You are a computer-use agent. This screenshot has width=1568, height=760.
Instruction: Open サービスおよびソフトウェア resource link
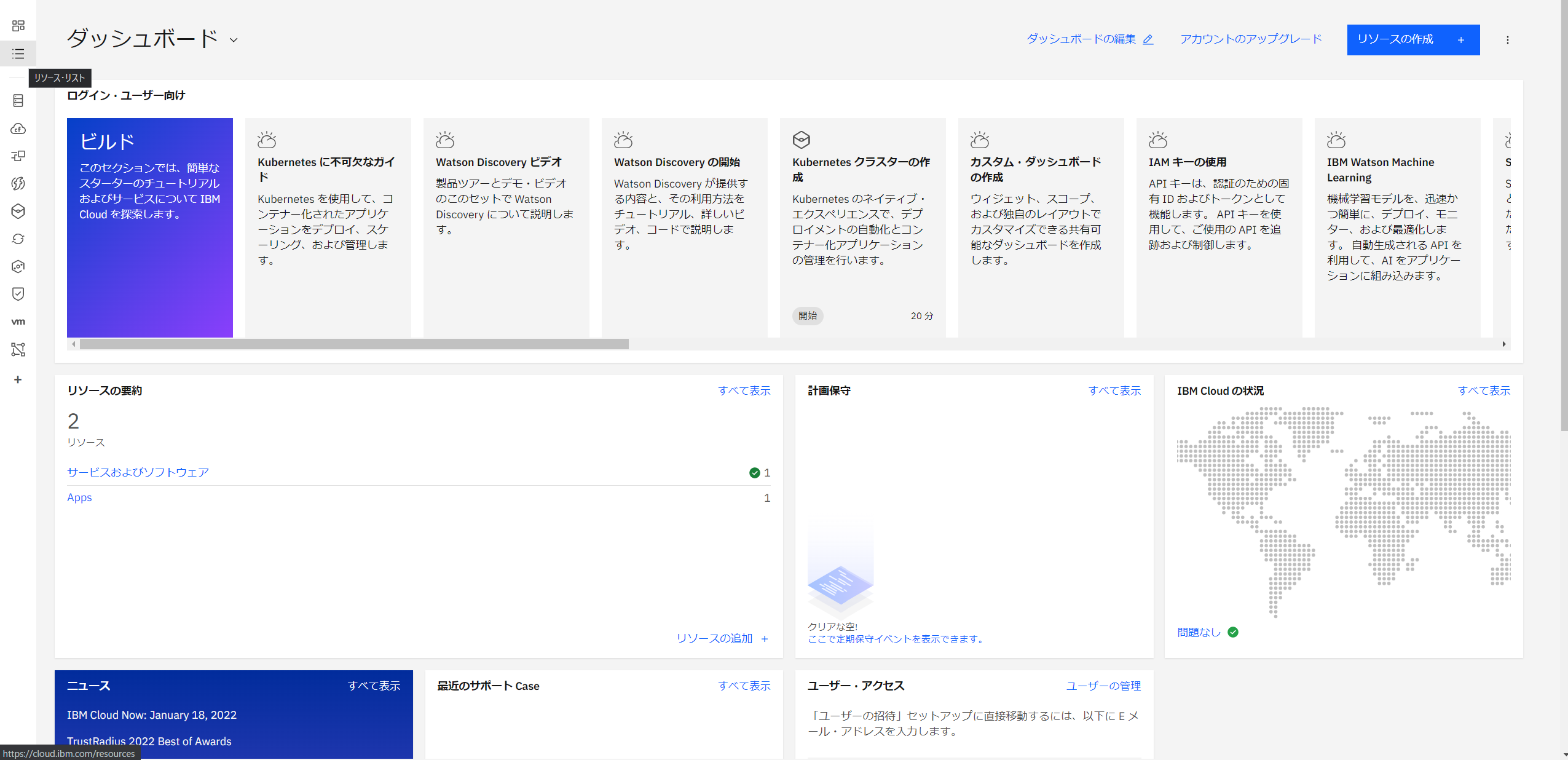pyautogui.click(x=138, y=472)
